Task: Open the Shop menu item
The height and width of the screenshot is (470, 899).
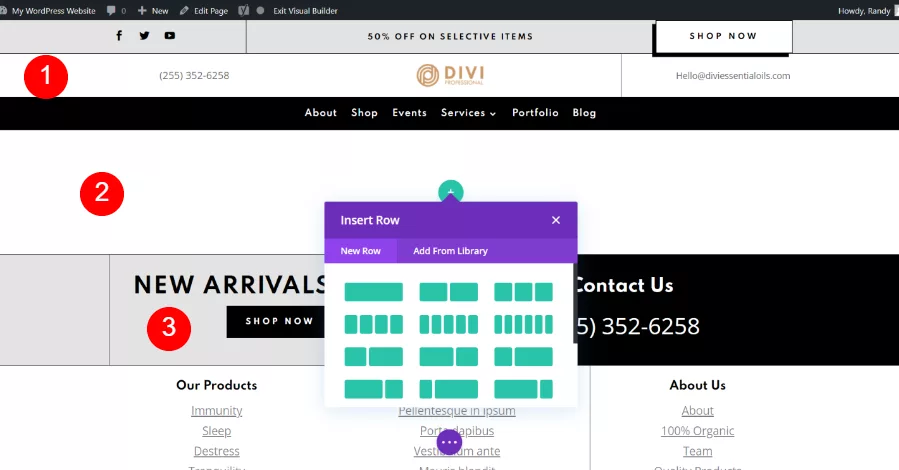Action: pos(364,113)
